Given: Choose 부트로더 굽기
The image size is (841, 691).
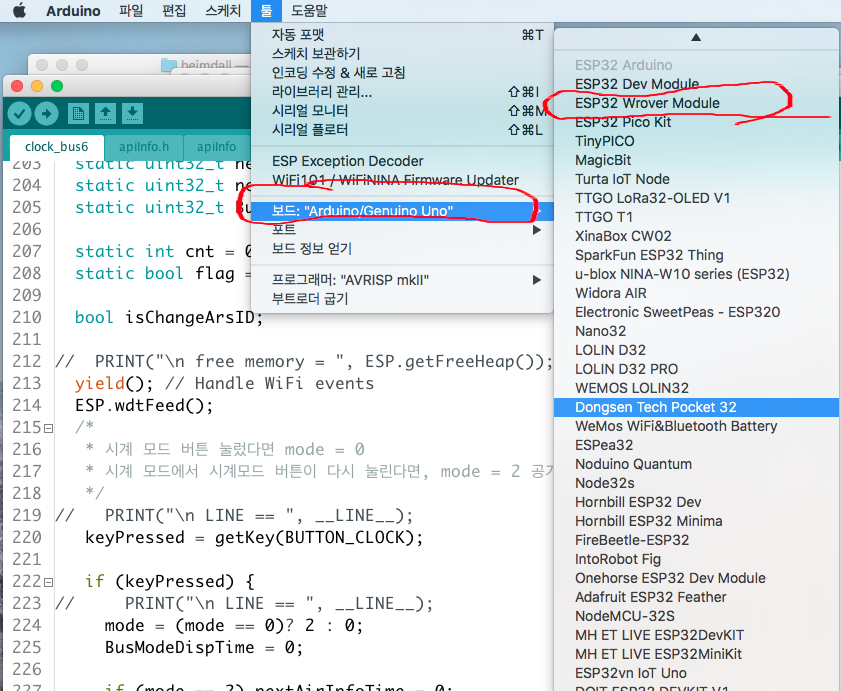Looking at the screenshot, I should [402, 298].
